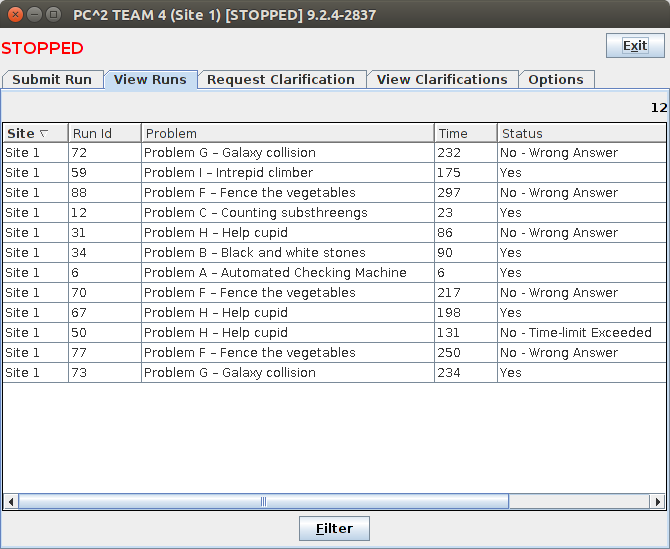Viewport: 670px width, 549px height.
Task: Sort table by Run Id header
Action: [104, 133]
